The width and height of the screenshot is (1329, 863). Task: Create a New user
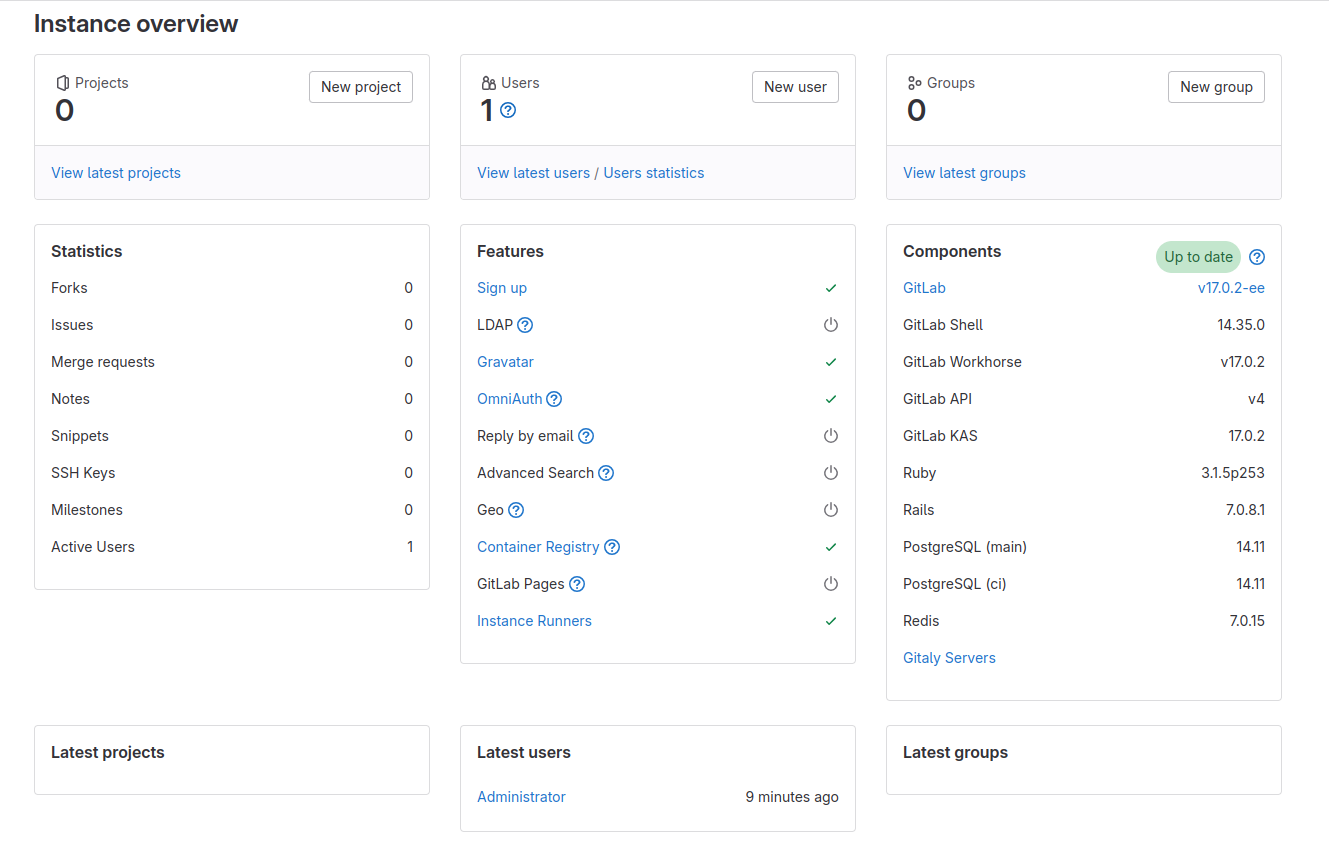click(795, 87)
